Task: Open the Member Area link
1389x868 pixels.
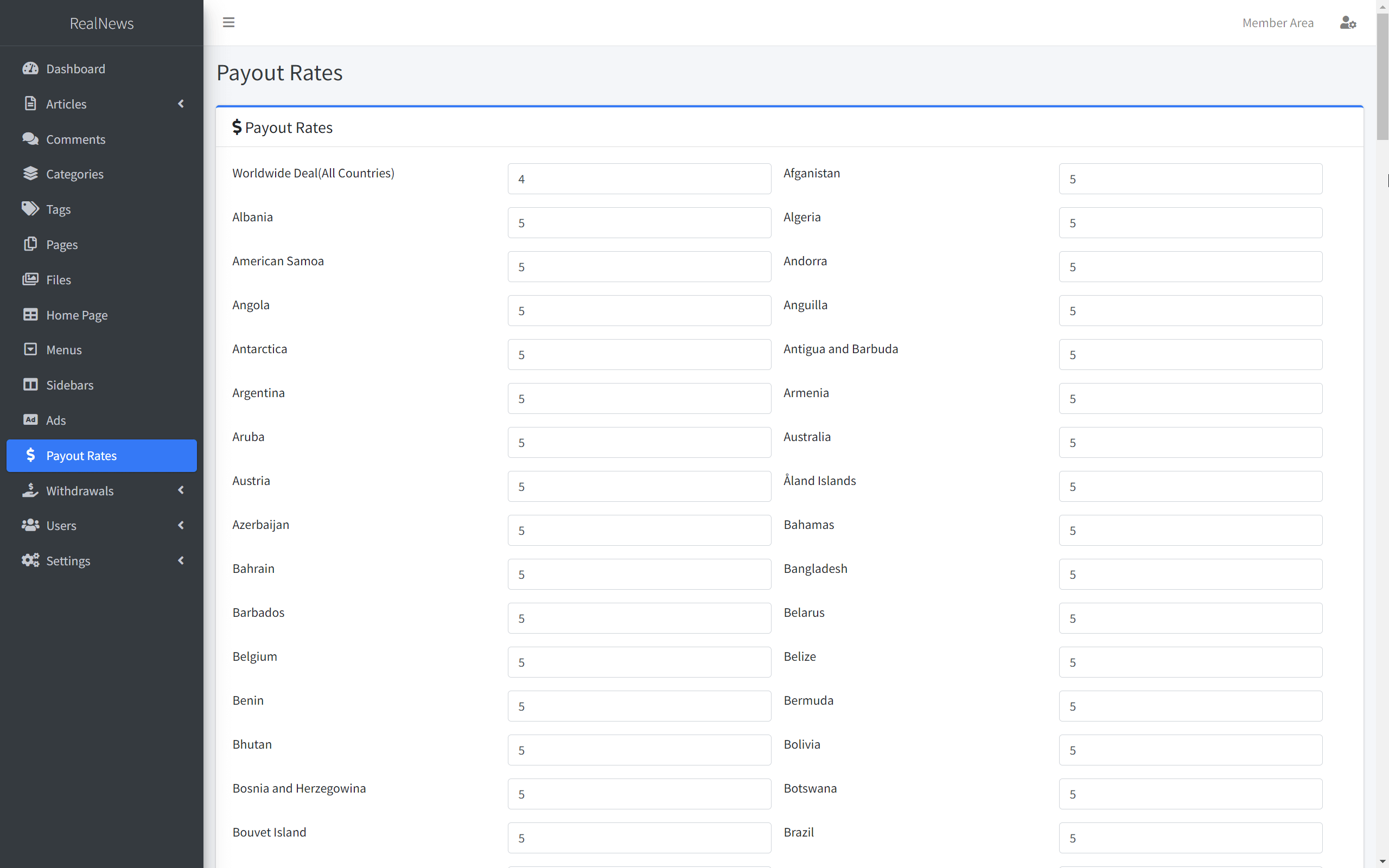Action: [1278, 22]
